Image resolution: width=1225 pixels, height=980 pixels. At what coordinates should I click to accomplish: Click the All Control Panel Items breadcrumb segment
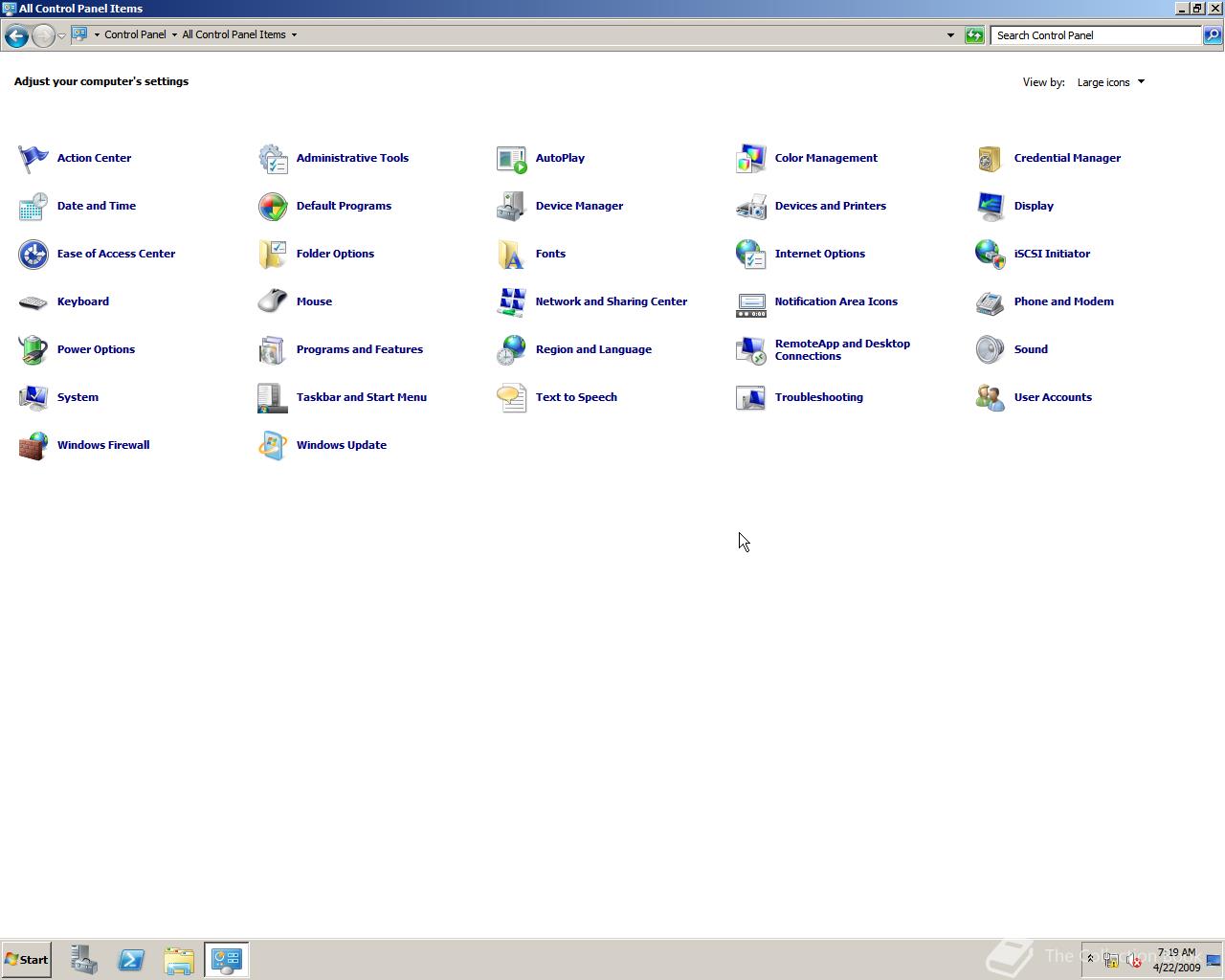[x=234, y=34]
